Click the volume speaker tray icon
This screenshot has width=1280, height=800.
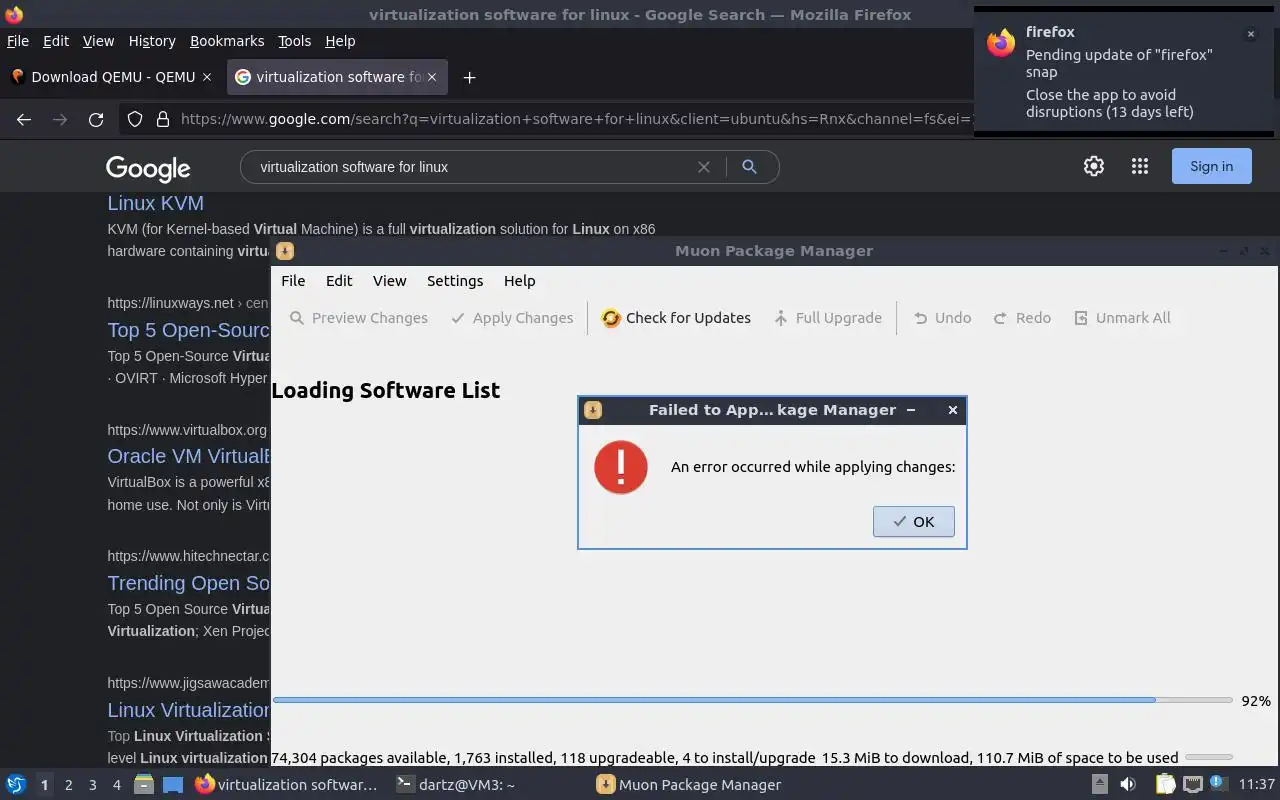pos(1127,785)
